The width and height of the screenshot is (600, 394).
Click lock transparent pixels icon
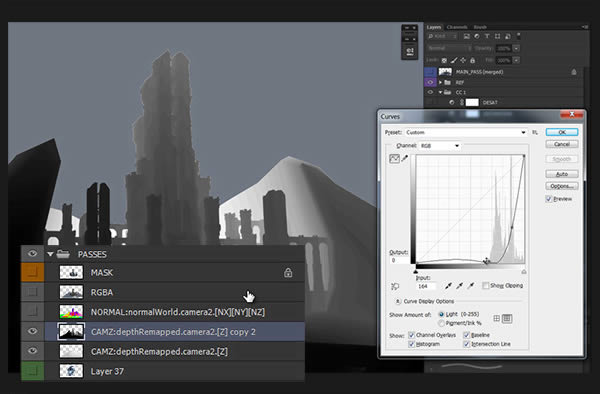[x=444, y=60]
